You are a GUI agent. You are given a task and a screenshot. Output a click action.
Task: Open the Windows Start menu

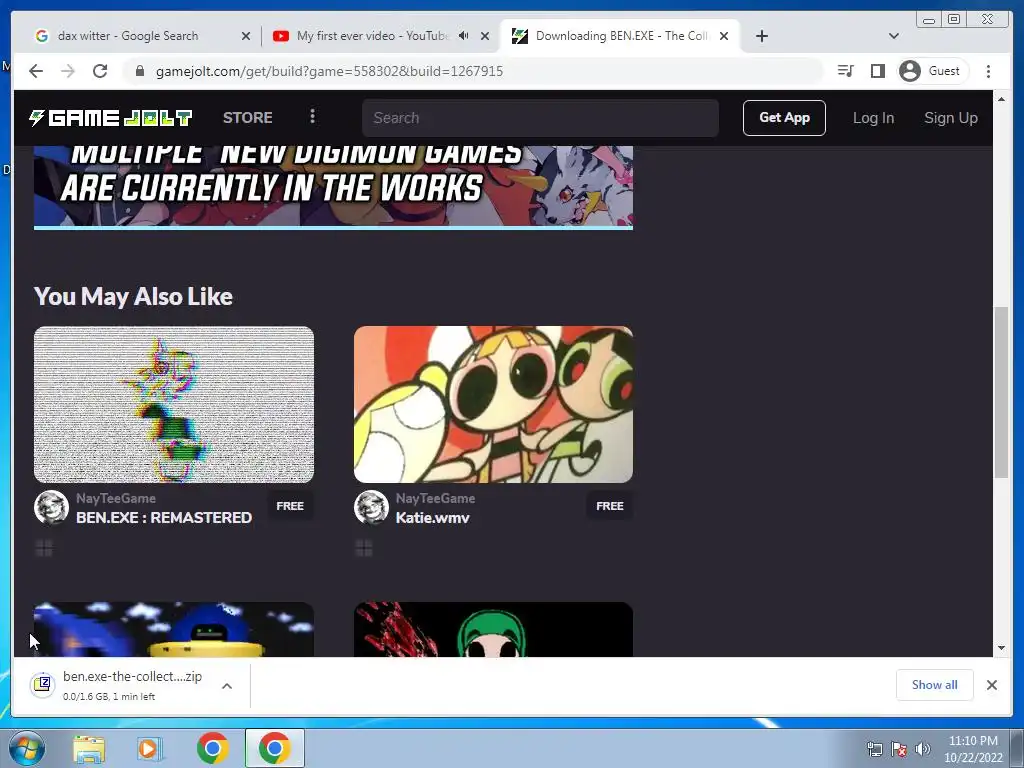(27, 748)
